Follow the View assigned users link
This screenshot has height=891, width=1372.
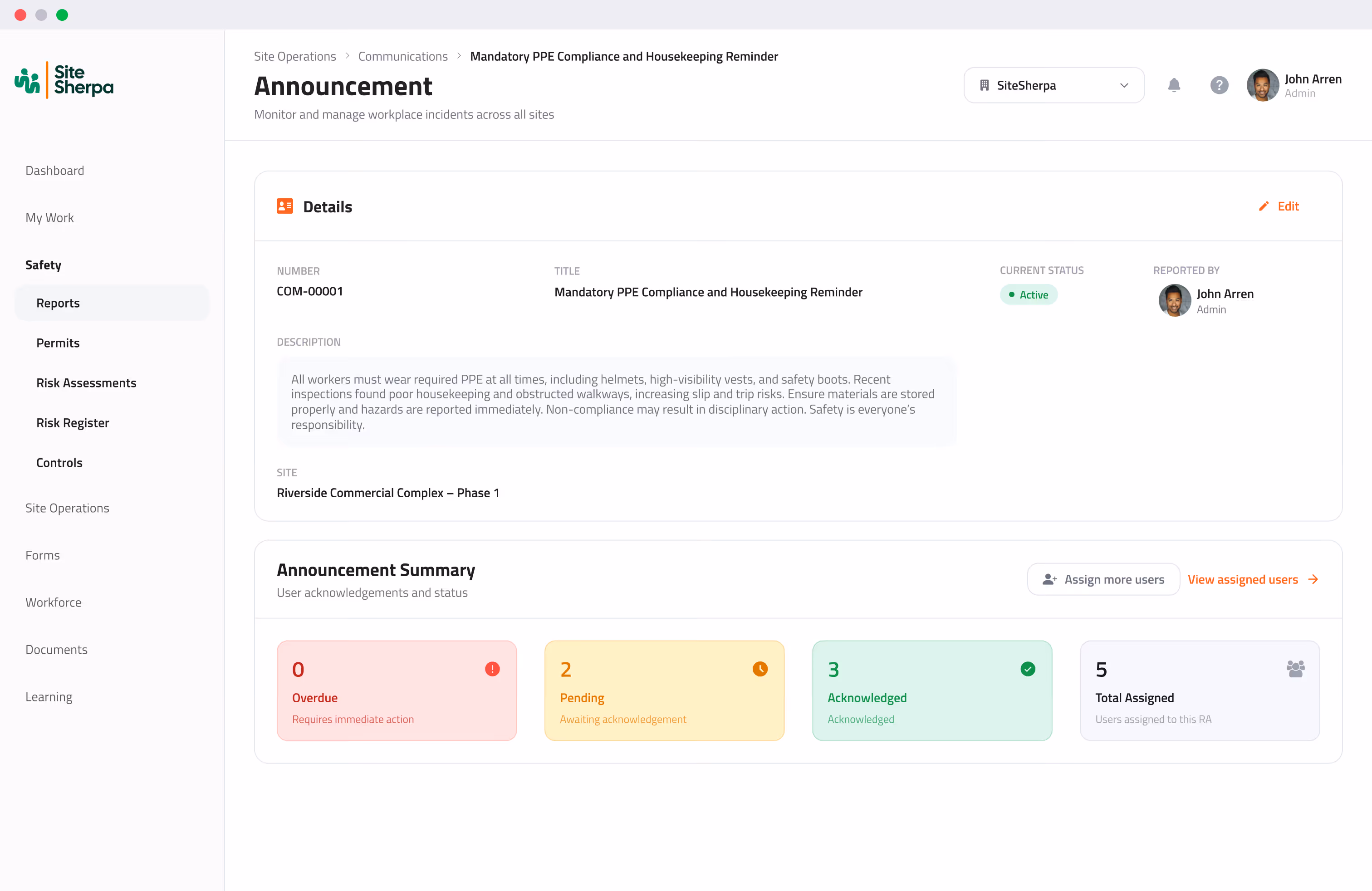click(1253, 579)
